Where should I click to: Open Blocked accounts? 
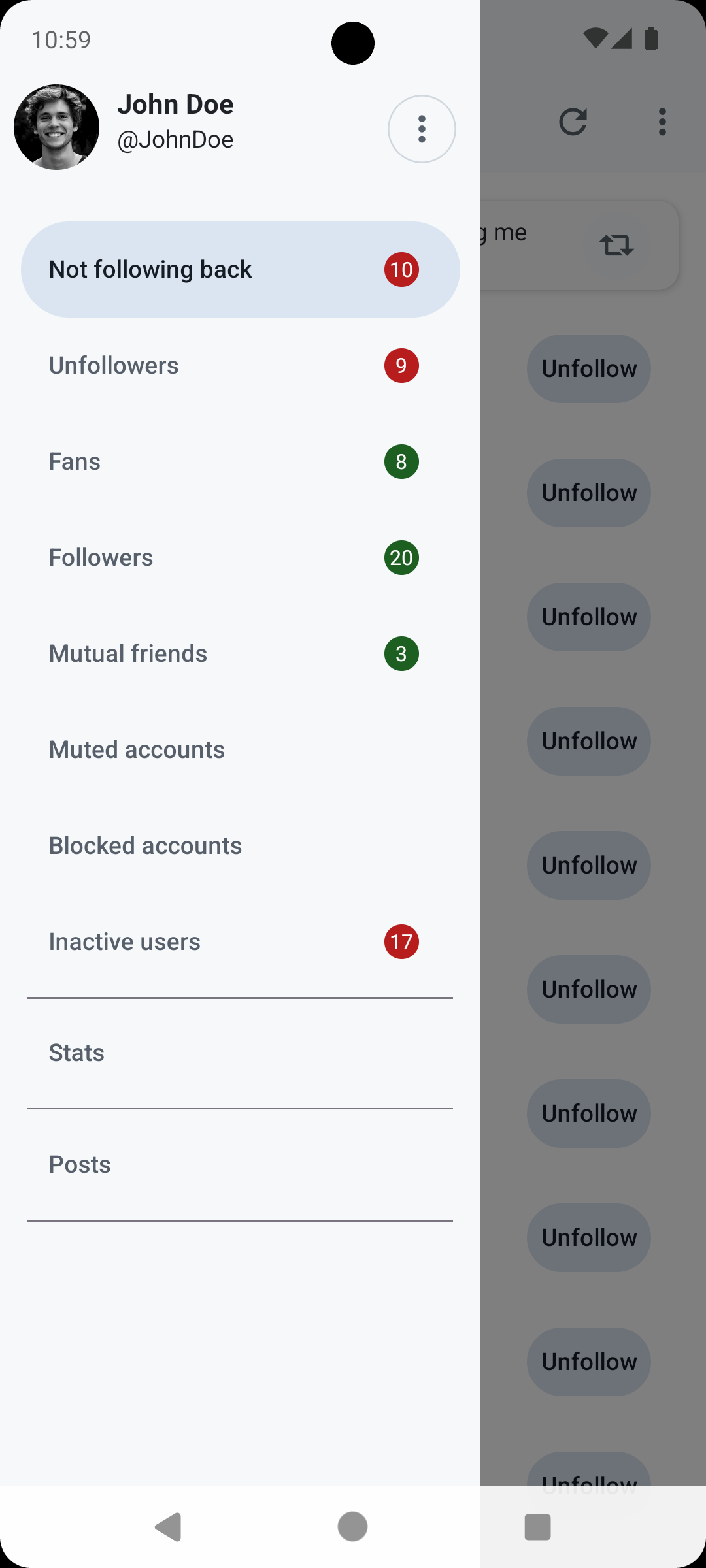[241, 845]
